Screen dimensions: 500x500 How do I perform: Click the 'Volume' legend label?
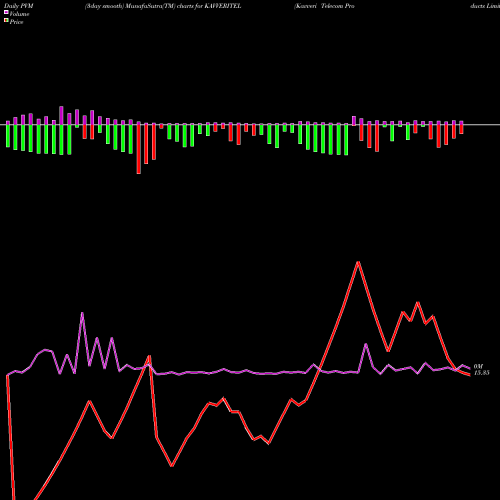point(19,14)
